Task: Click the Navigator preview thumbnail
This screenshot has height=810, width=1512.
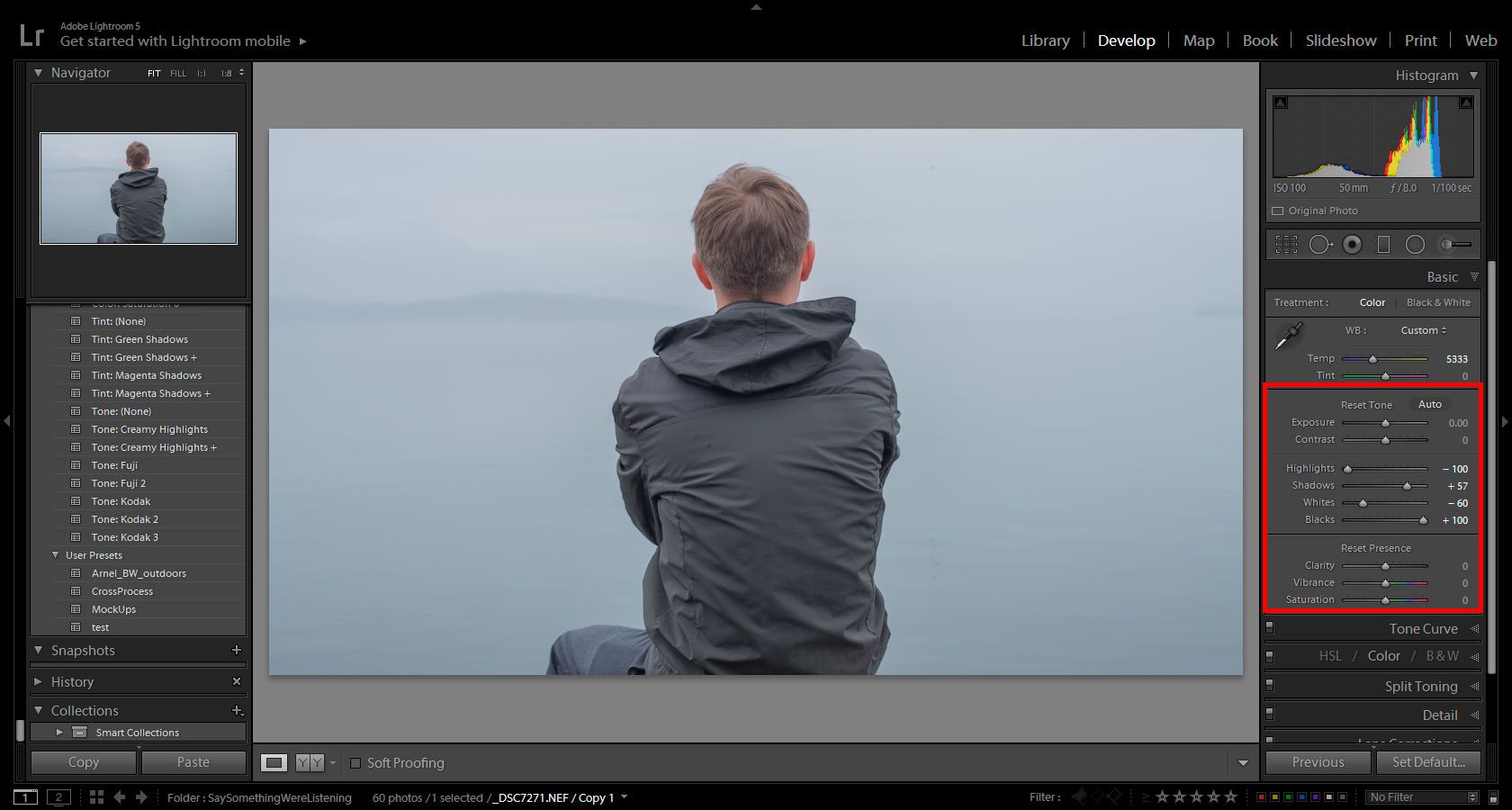Action: click(x=139, y=188)
